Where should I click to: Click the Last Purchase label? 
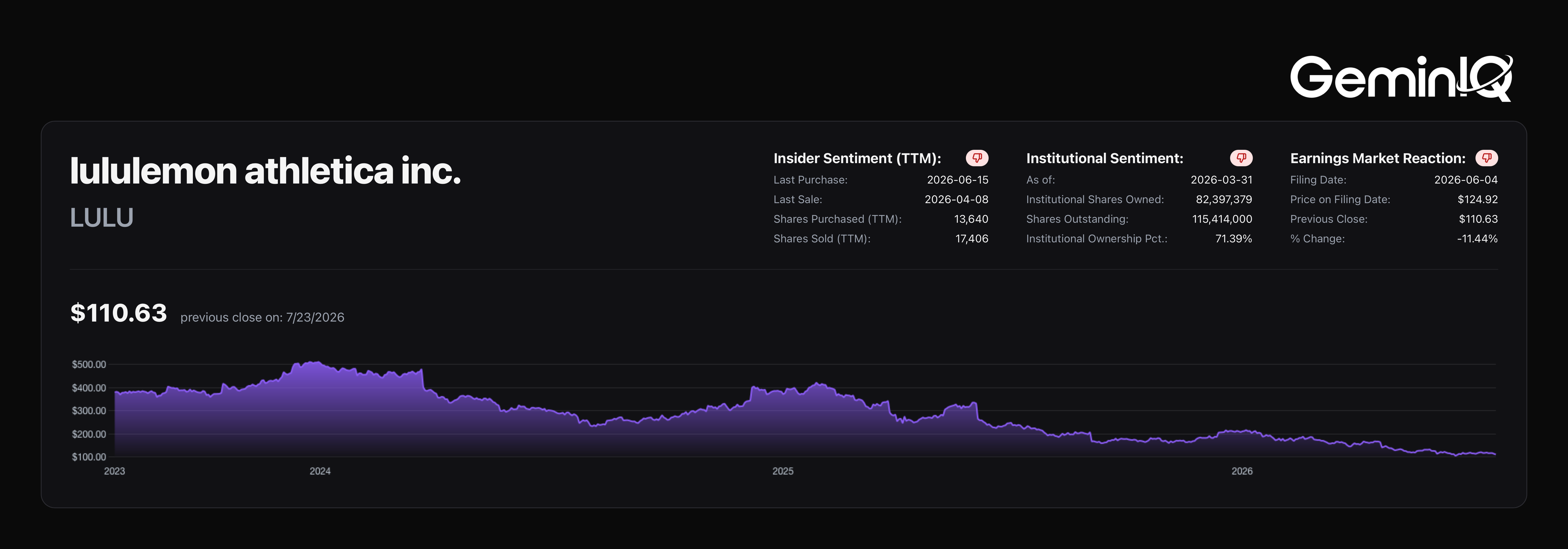coord(810,180)
